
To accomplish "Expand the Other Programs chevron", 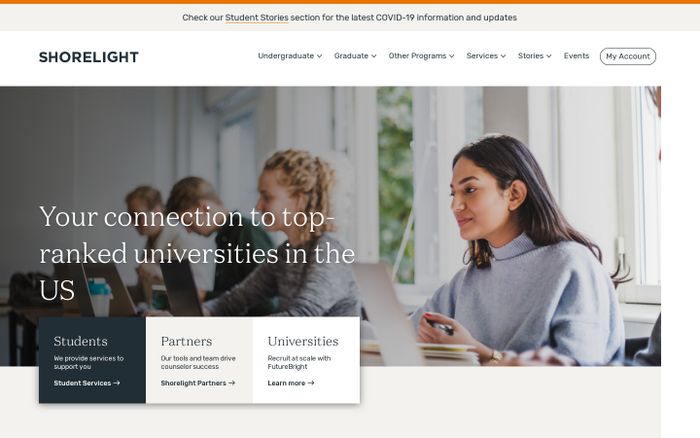I will click(452, 56).
